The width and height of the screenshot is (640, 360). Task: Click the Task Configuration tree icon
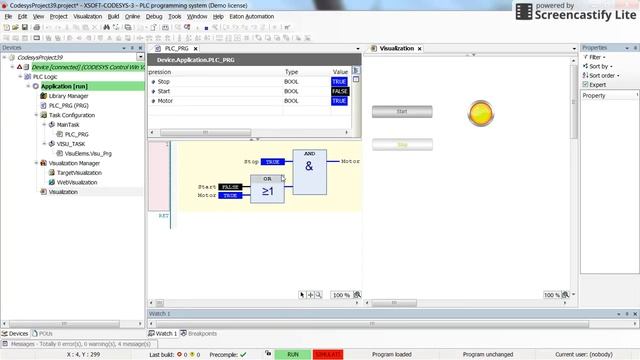coord(44,115)
